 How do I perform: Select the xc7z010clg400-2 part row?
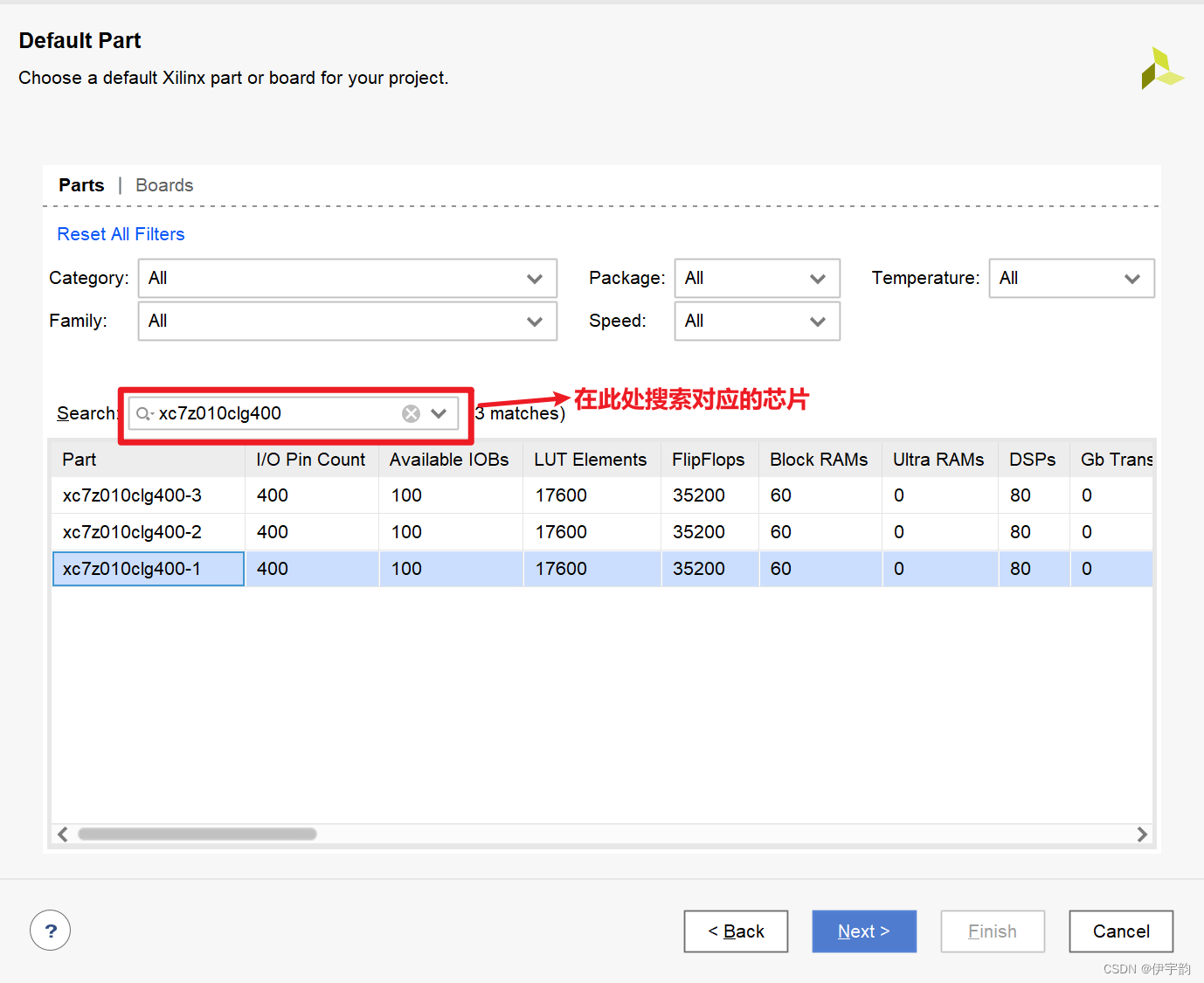point(602,532)
